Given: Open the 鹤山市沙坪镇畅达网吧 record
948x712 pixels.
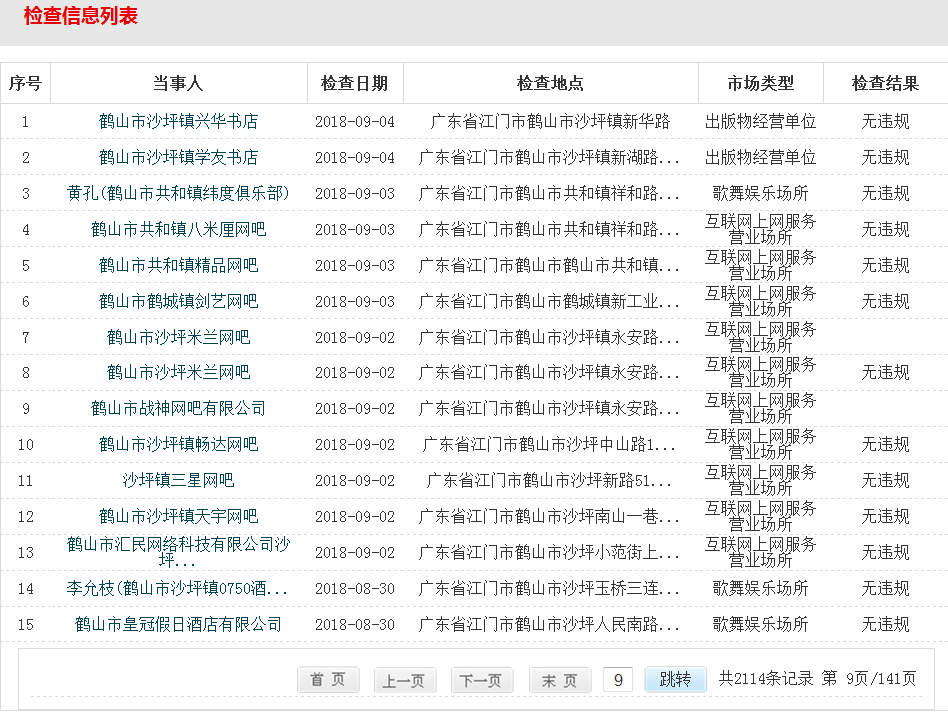Looking at the screenshot, I should pyautogui.click(x=178, y=444).
